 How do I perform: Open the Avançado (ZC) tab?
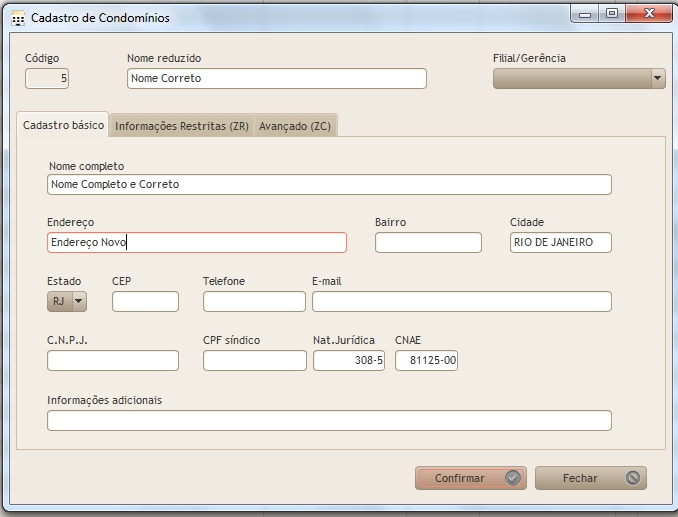tap(295, 126)
